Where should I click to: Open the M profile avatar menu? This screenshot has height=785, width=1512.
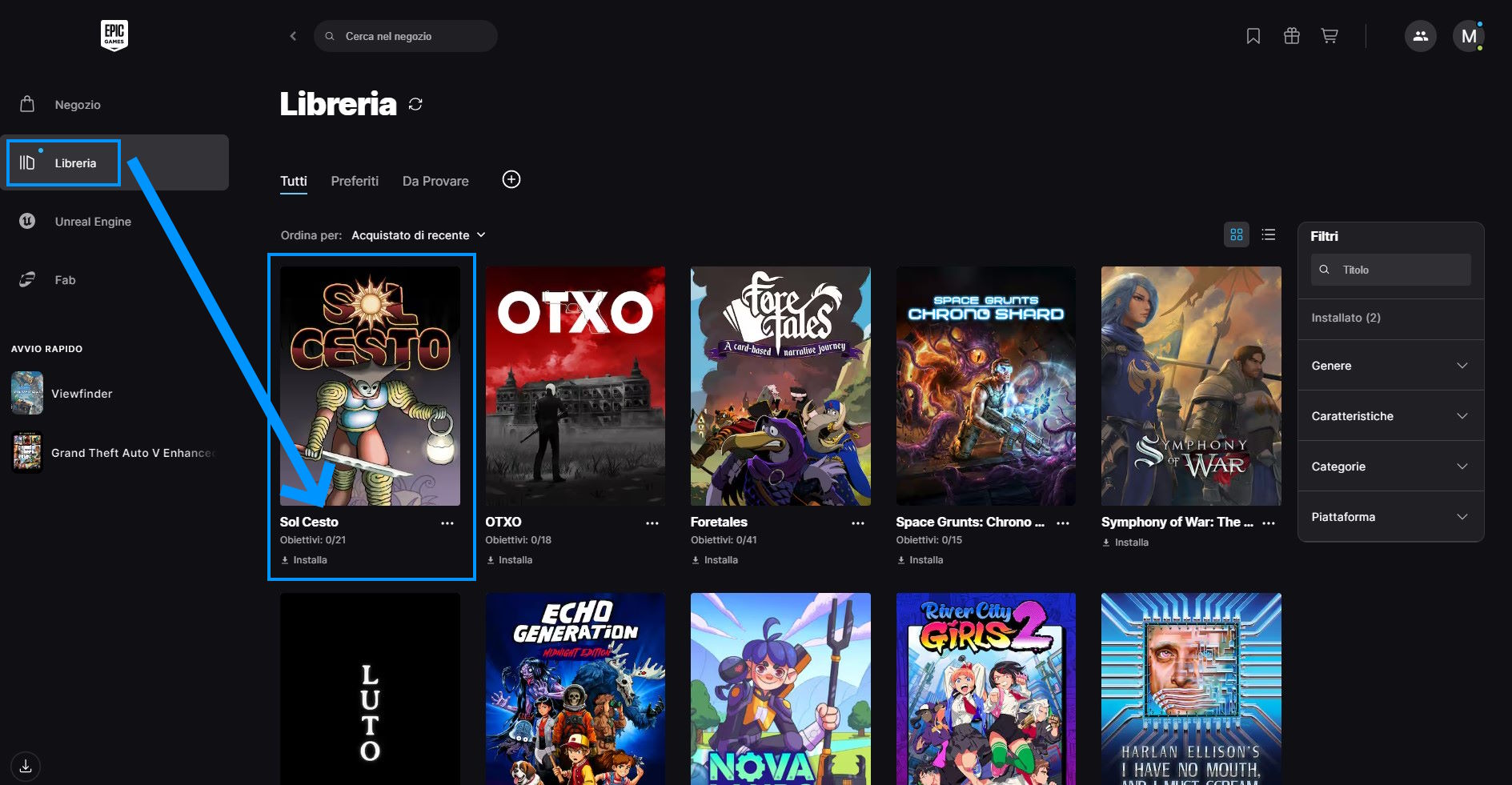click(1469, 36)
